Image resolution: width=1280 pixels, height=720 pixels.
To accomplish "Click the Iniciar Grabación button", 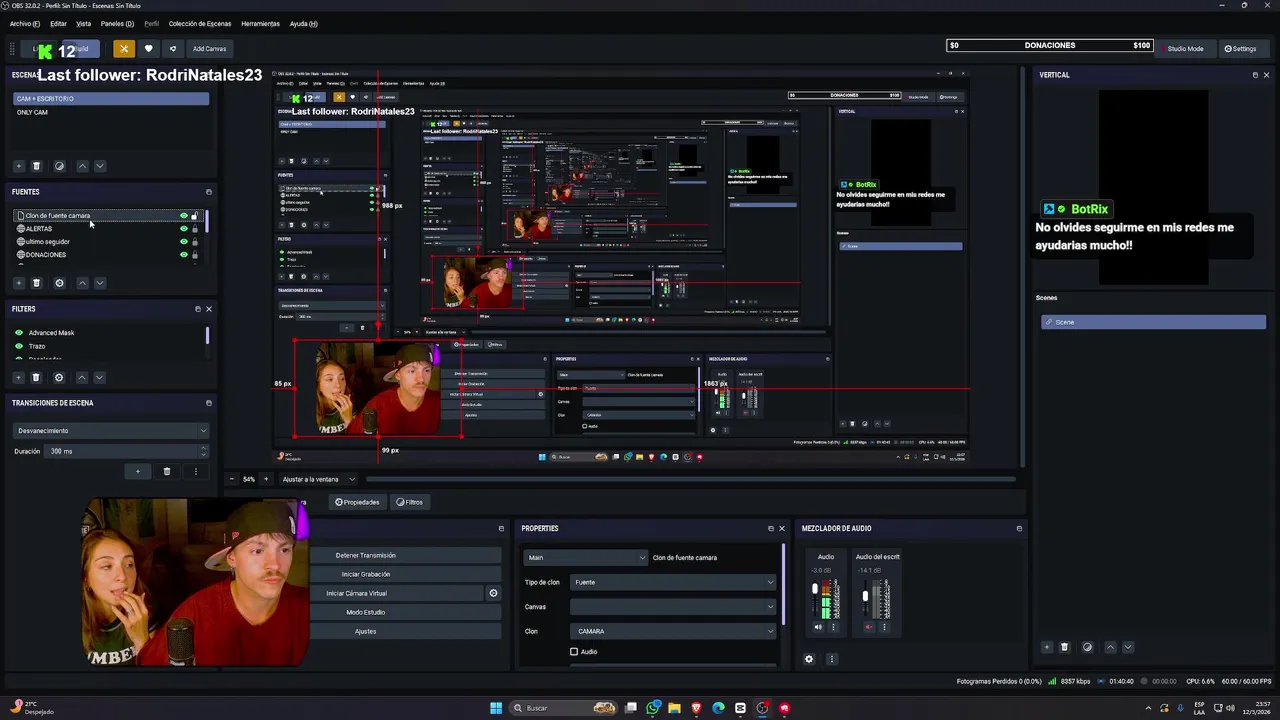I will coord(365,574).
